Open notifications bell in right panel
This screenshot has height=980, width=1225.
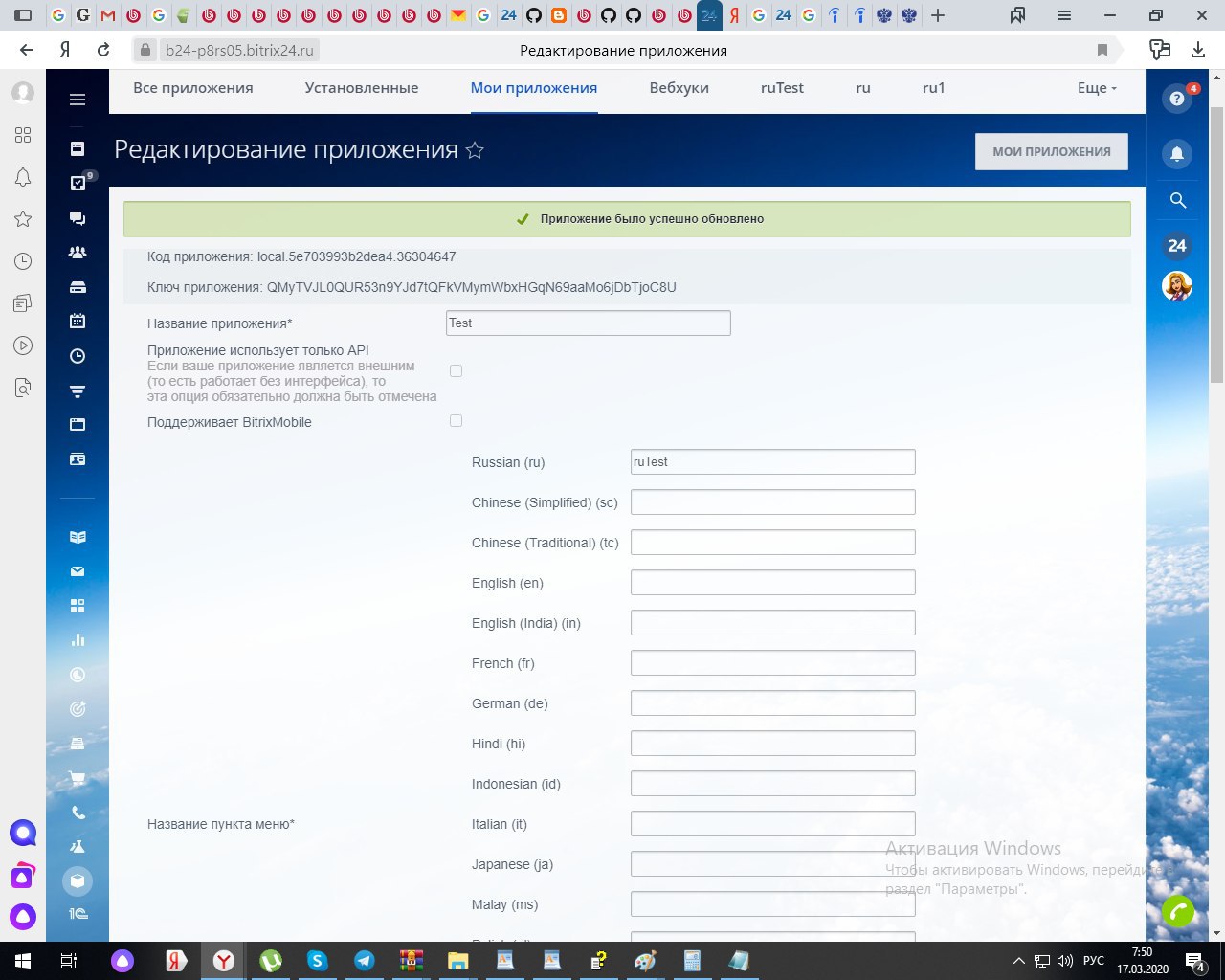(1177, 153)
